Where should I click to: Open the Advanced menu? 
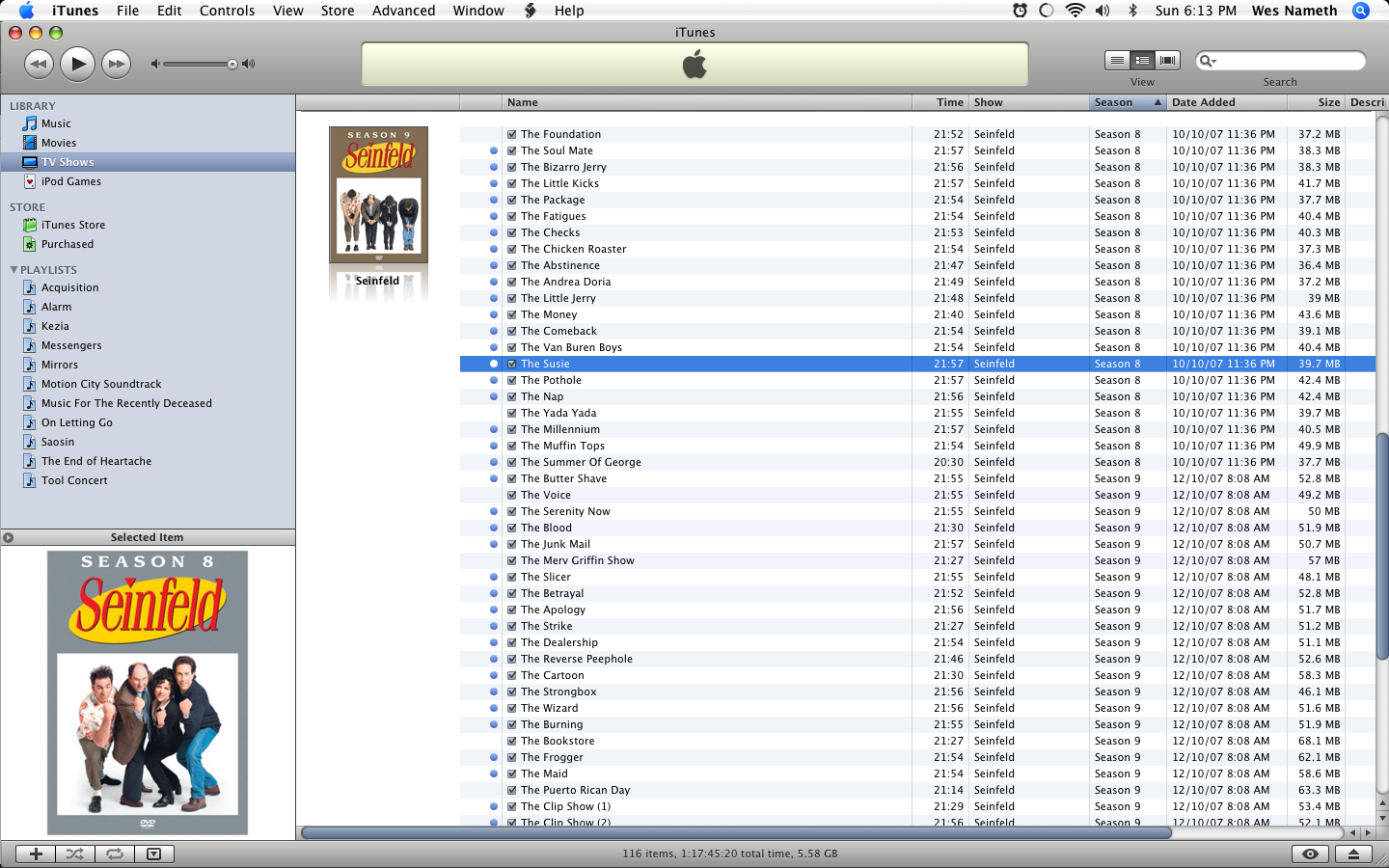click(x=403, y=11)
